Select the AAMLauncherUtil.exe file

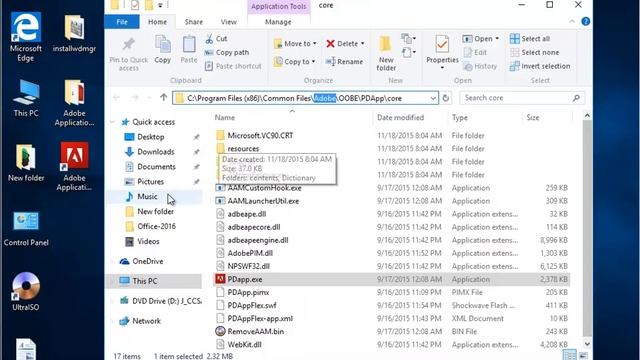click(x=263, y=201)
